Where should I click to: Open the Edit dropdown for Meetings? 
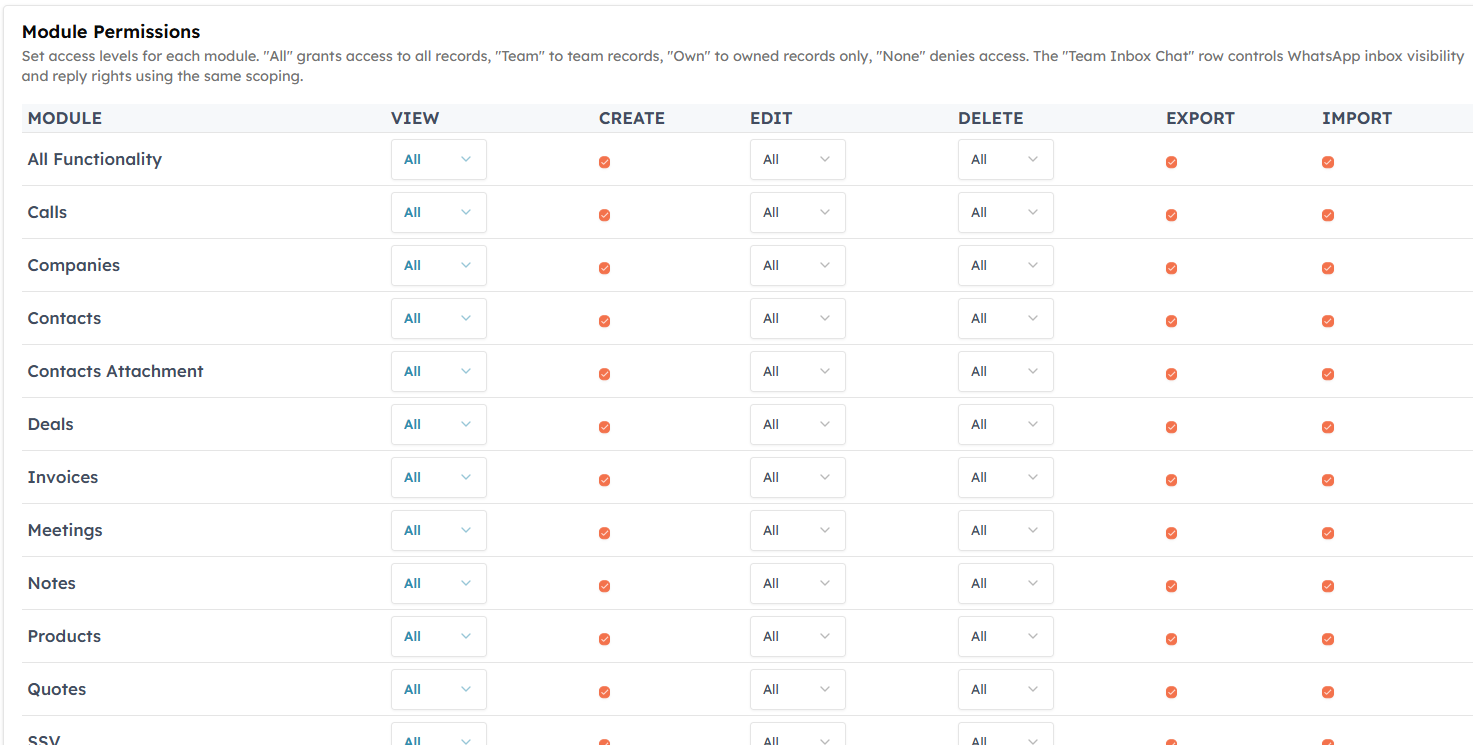[x=797, y=530]
